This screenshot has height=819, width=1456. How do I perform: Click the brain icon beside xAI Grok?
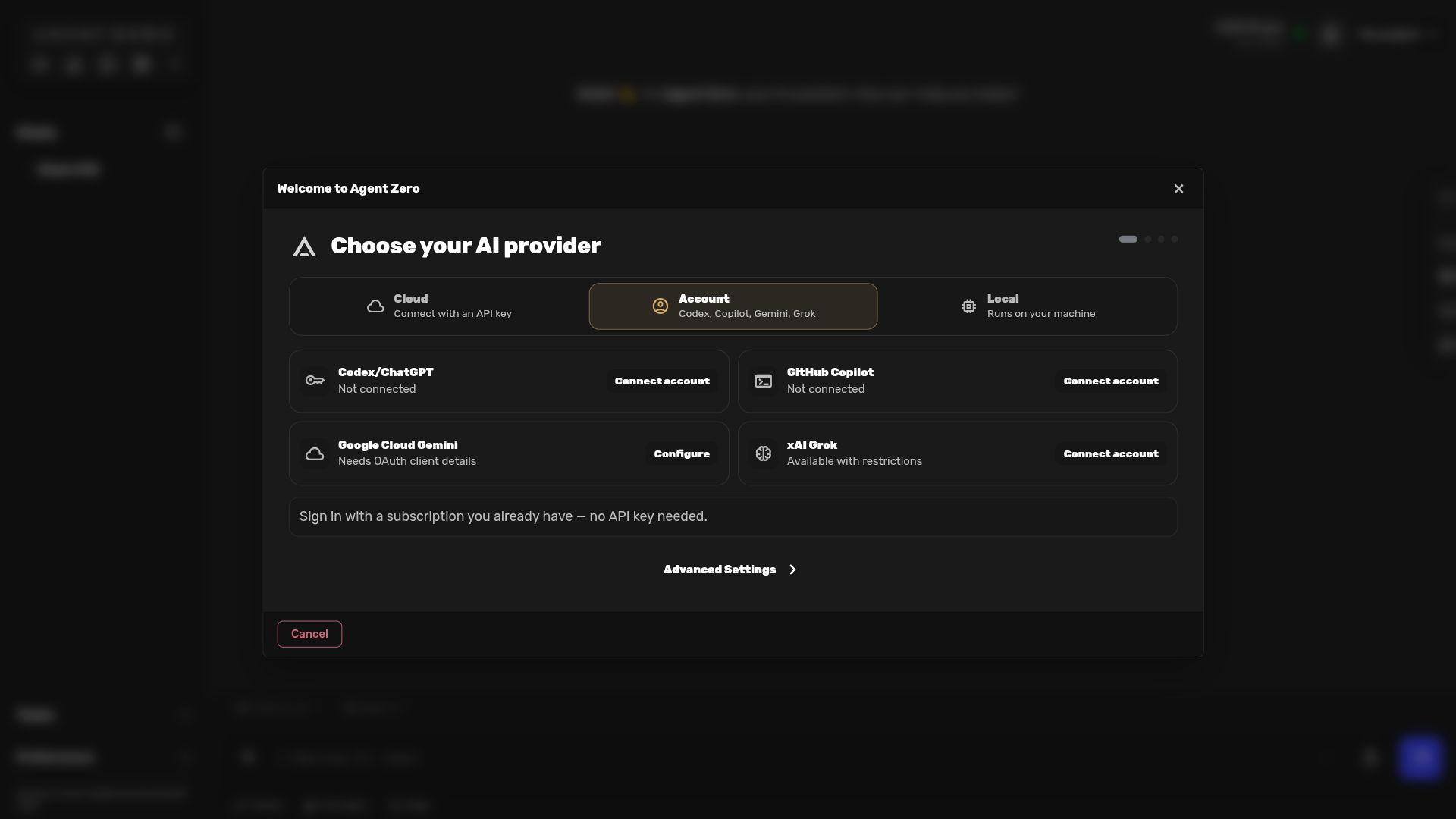click(764, 453)
